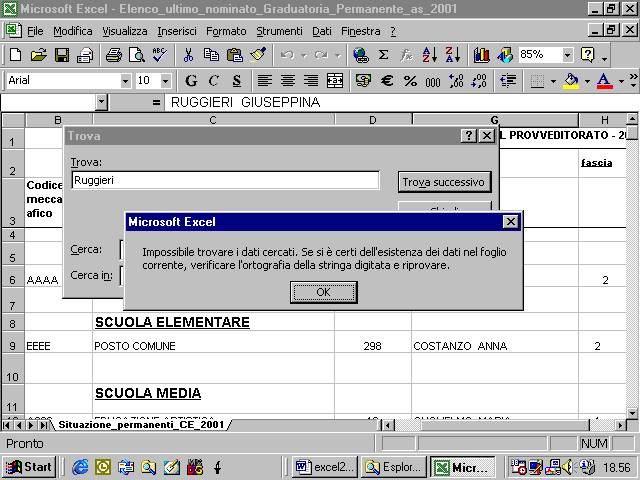Click the Windows Start button
This screenshot has height=480, width=640.
point(29,467)
